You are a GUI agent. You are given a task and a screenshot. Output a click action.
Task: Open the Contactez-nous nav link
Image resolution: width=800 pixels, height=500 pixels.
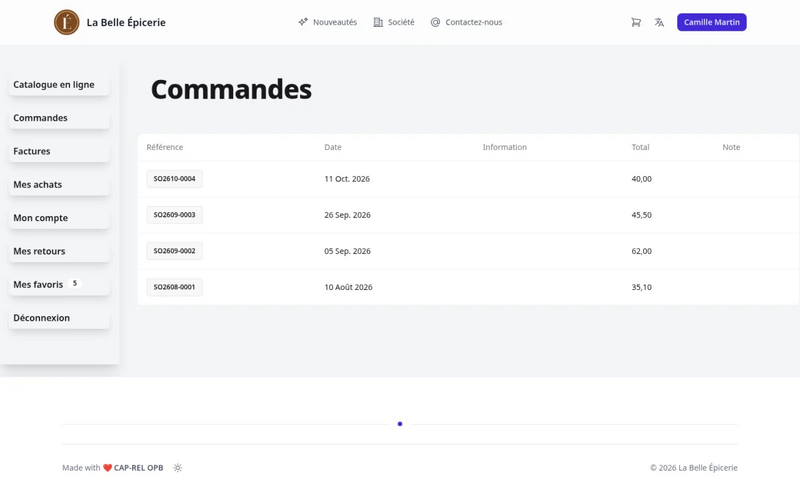[x=466, y=22]
